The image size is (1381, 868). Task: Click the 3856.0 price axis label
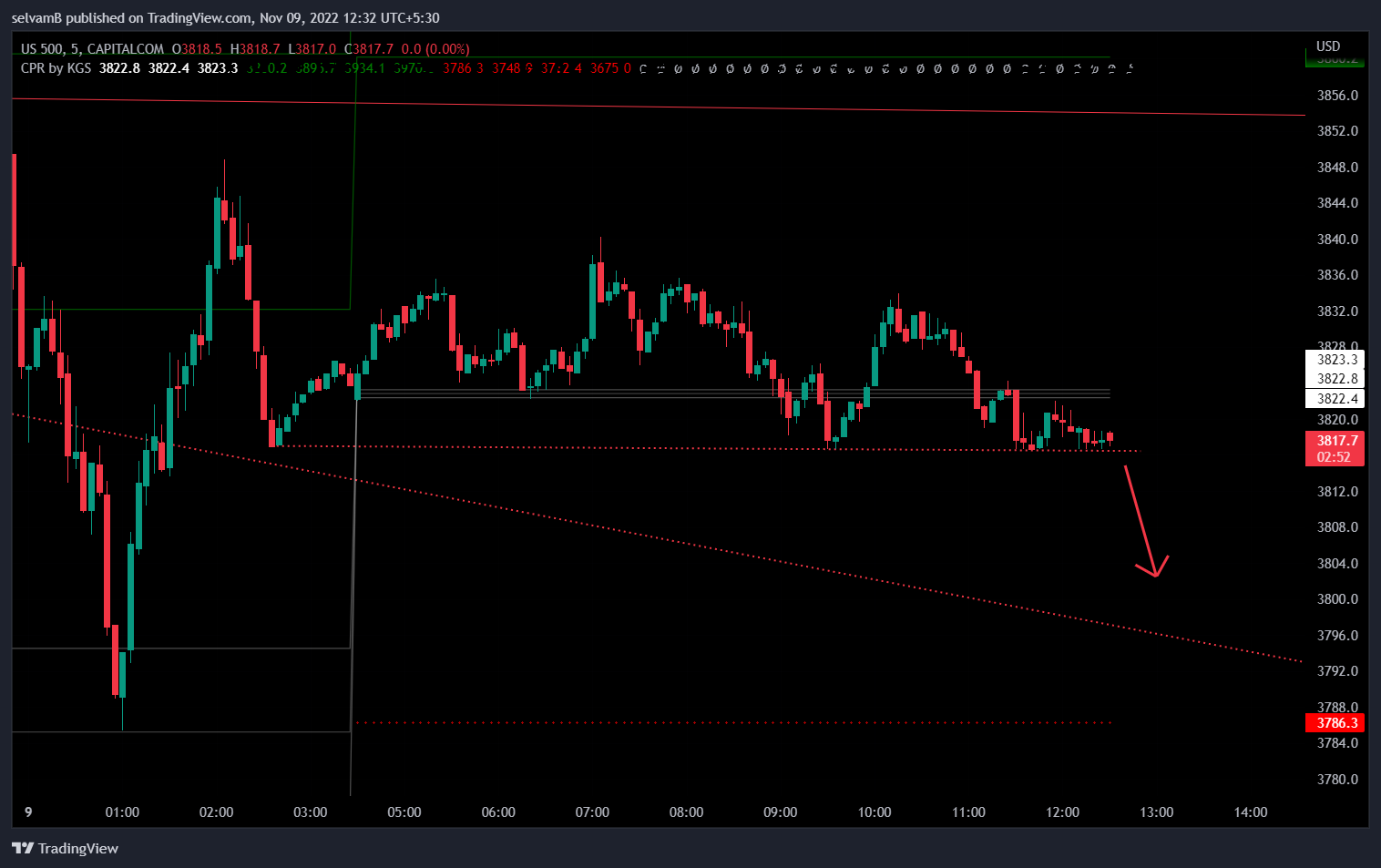pyautogui.click(x=1337, y=96)
